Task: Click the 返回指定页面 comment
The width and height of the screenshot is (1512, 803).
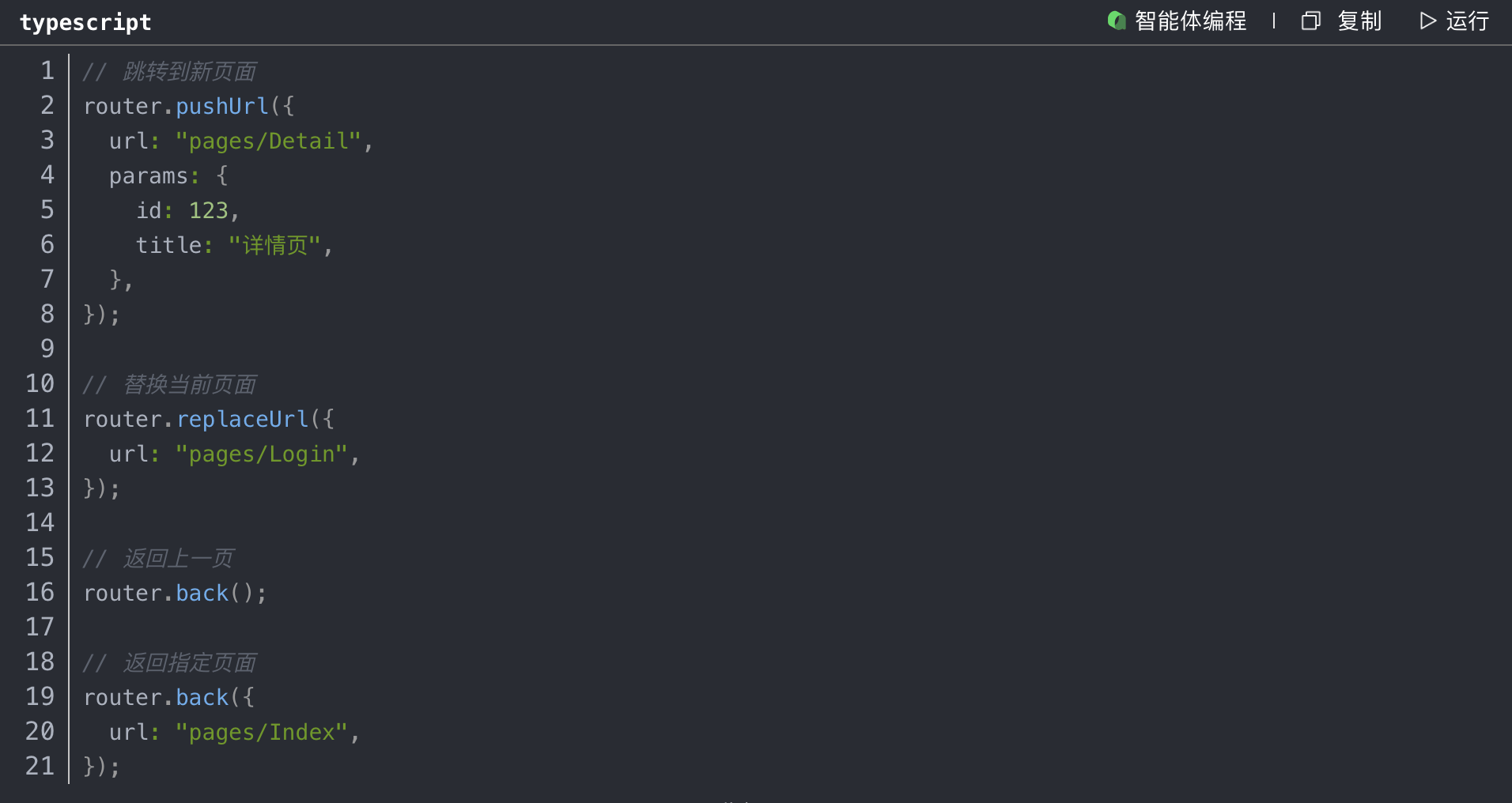Action: 189,663
